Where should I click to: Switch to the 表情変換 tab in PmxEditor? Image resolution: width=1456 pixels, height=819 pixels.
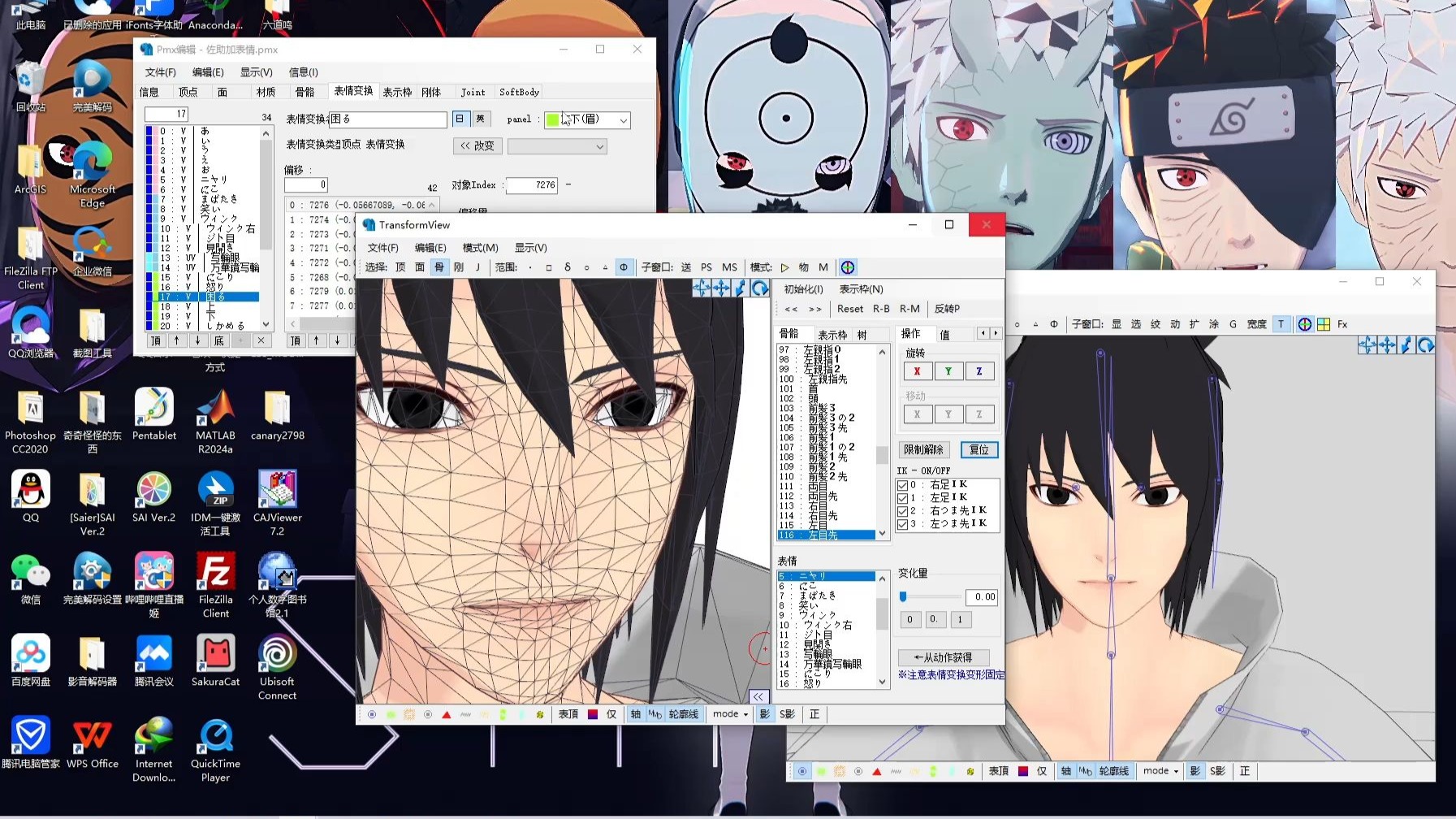click(353, 92)
